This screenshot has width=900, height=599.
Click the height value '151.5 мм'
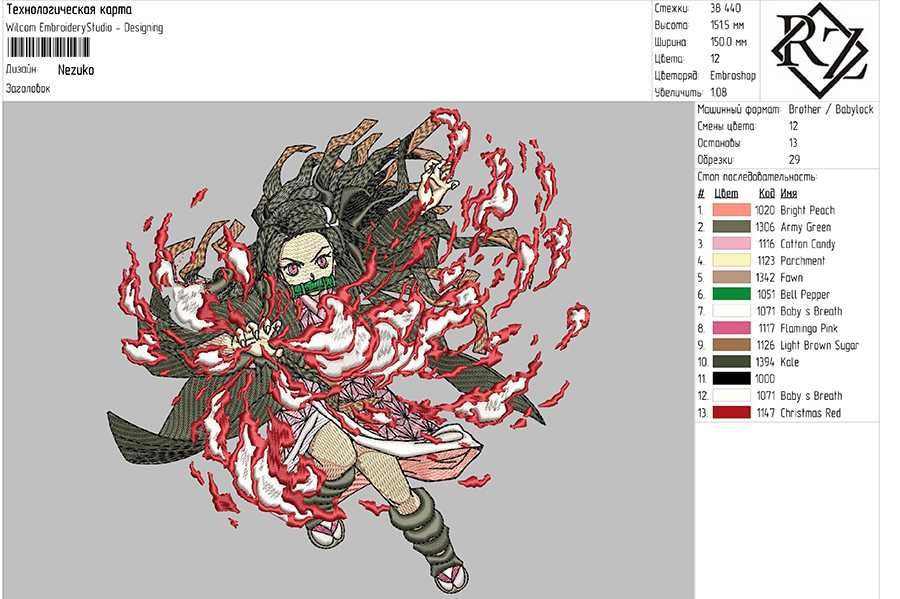[727, 25]
